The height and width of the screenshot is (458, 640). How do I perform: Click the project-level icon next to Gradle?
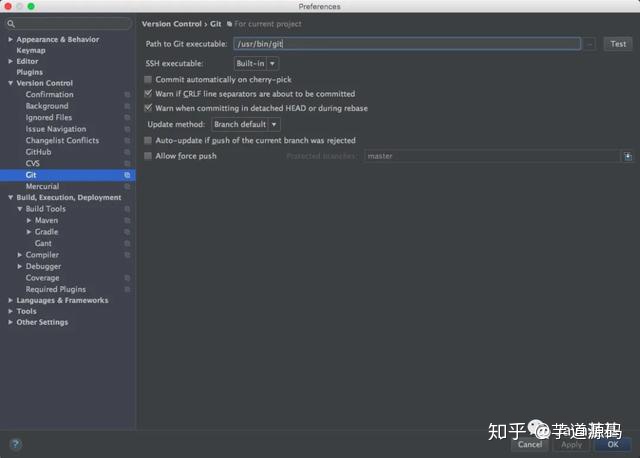(x=127, y=232)
